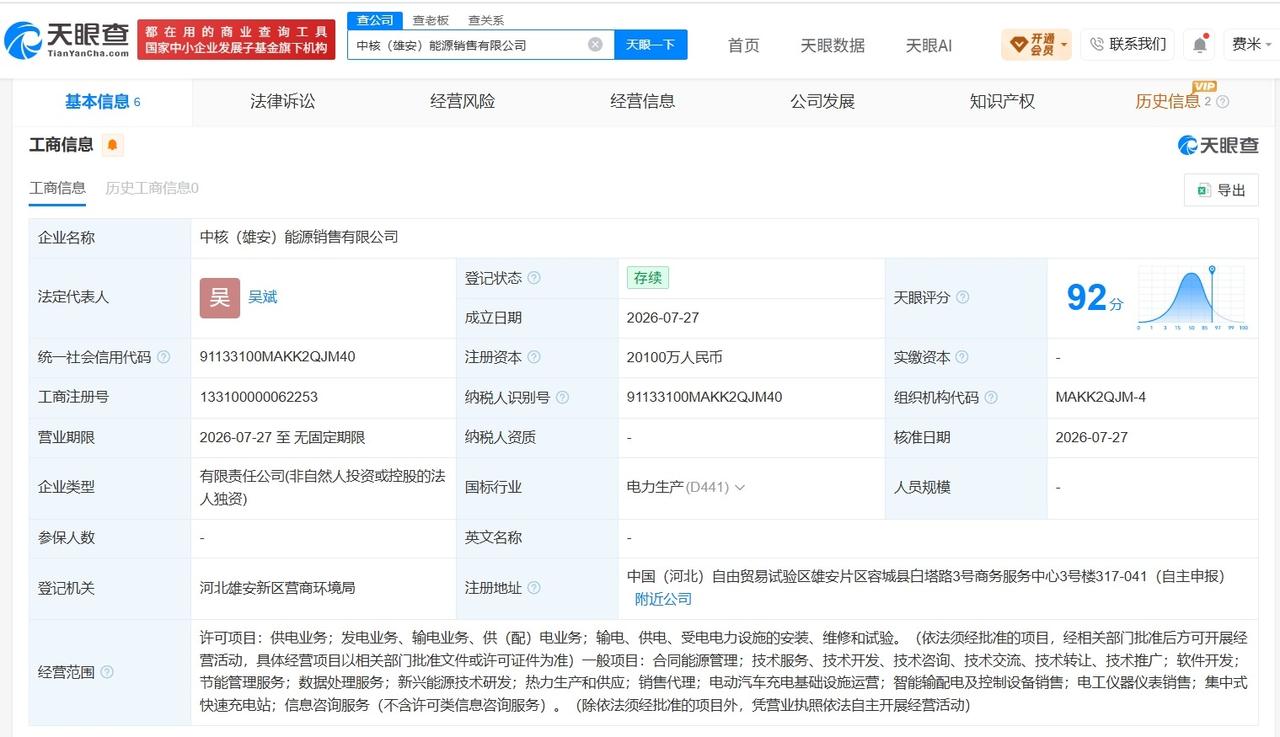Click the 吴 avatar of legal representative
Viewport: 1280px width, 737px height.
click(220, 298)
